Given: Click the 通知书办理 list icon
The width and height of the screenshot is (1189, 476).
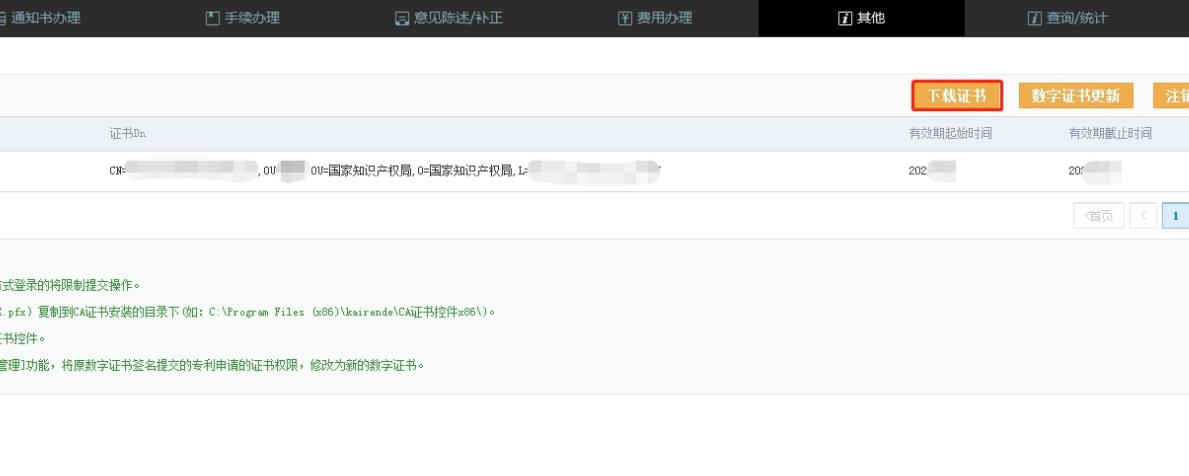Looking at the screenshot, I should pos(4,18).
